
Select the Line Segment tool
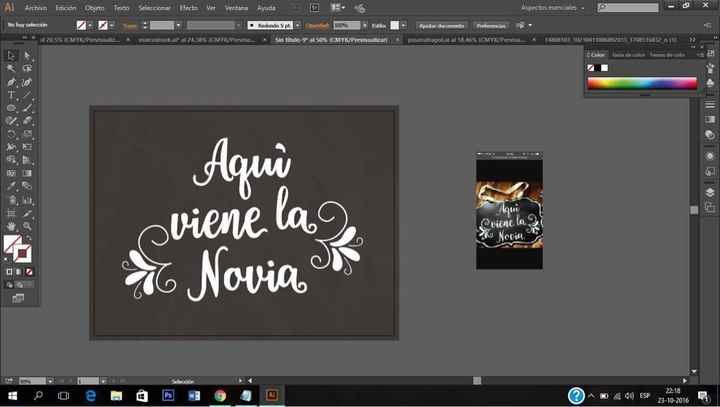click(27, 95)
